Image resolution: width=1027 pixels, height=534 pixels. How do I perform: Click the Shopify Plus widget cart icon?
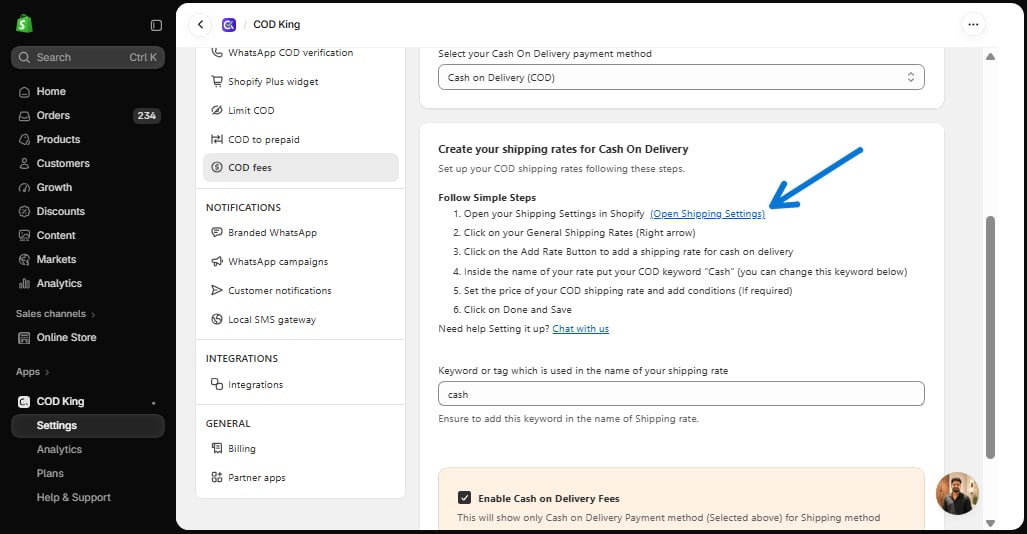[217, 81]
